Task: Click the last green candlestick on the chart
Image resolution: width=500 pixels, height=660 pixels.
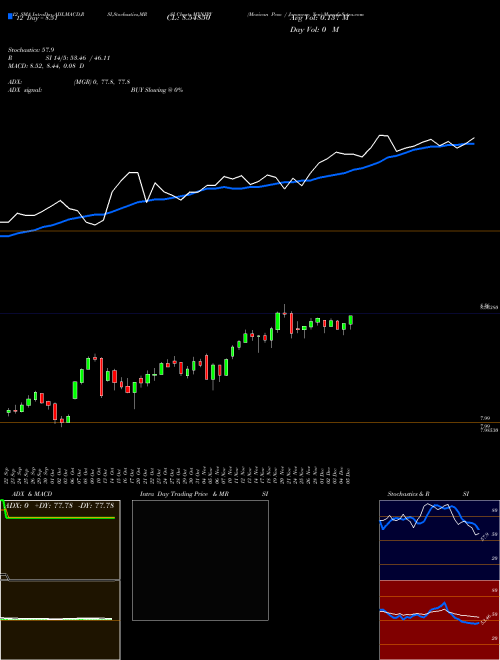Action: [351, 320]
